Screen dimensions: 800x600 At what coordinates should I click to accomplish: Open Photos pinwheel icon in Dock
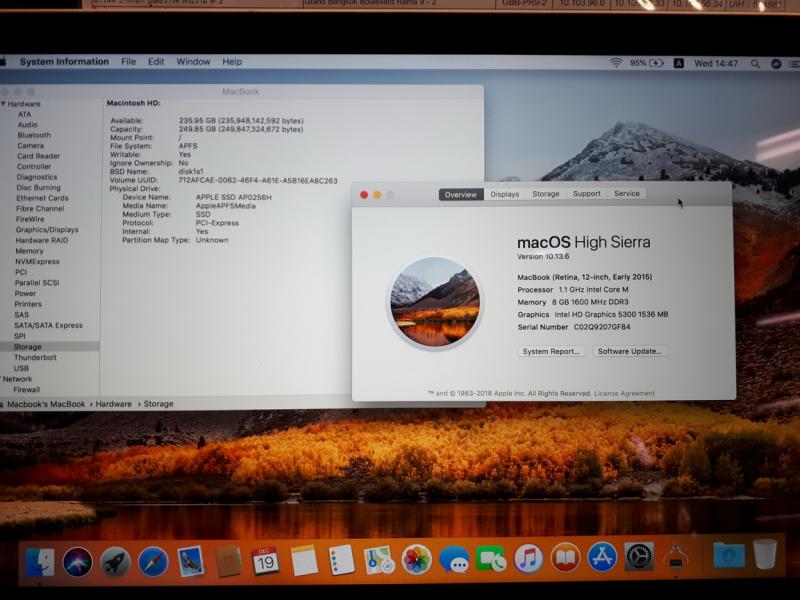pyautogui.click(x=416, y=560)
